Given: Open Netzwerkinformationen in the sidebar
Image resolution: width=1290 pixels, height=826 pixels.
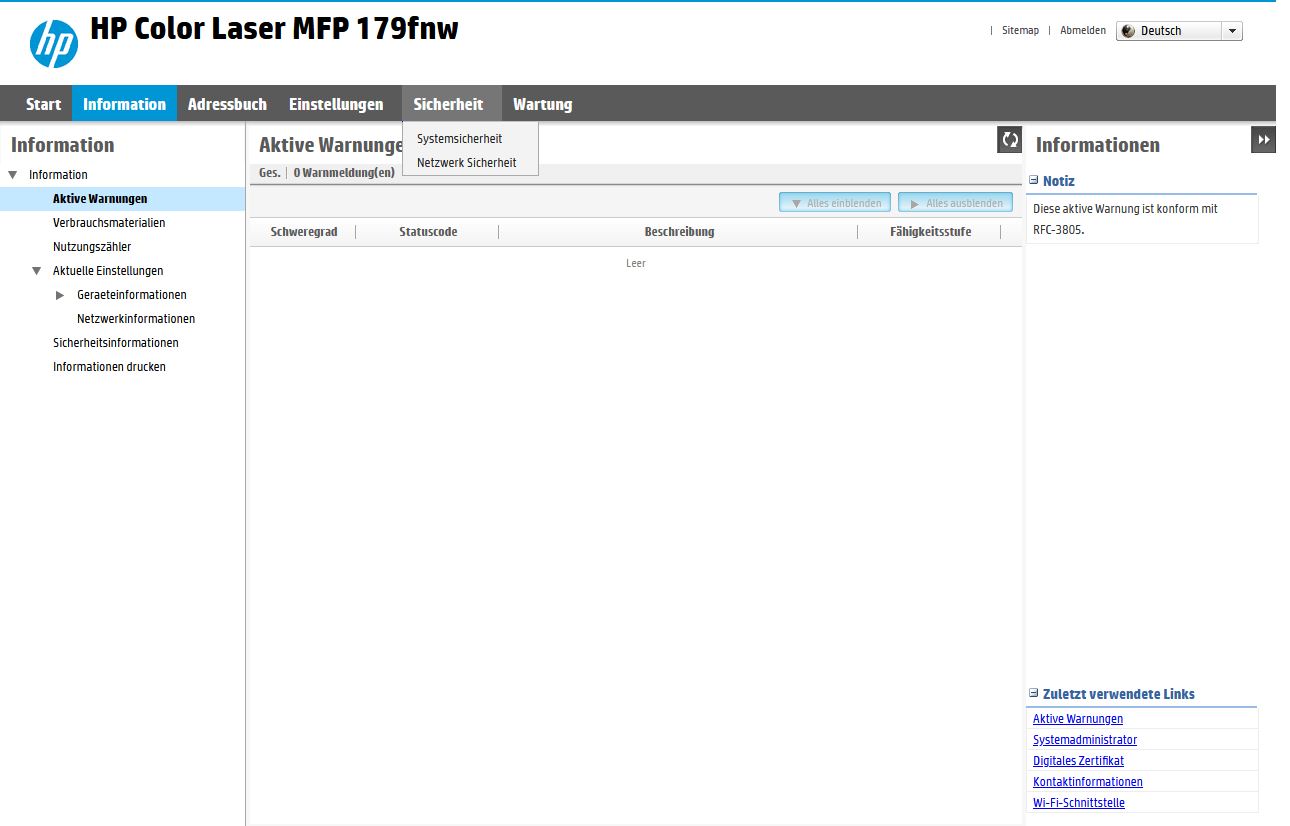Looking at the screenshot, I should click(x=136, y=319).
